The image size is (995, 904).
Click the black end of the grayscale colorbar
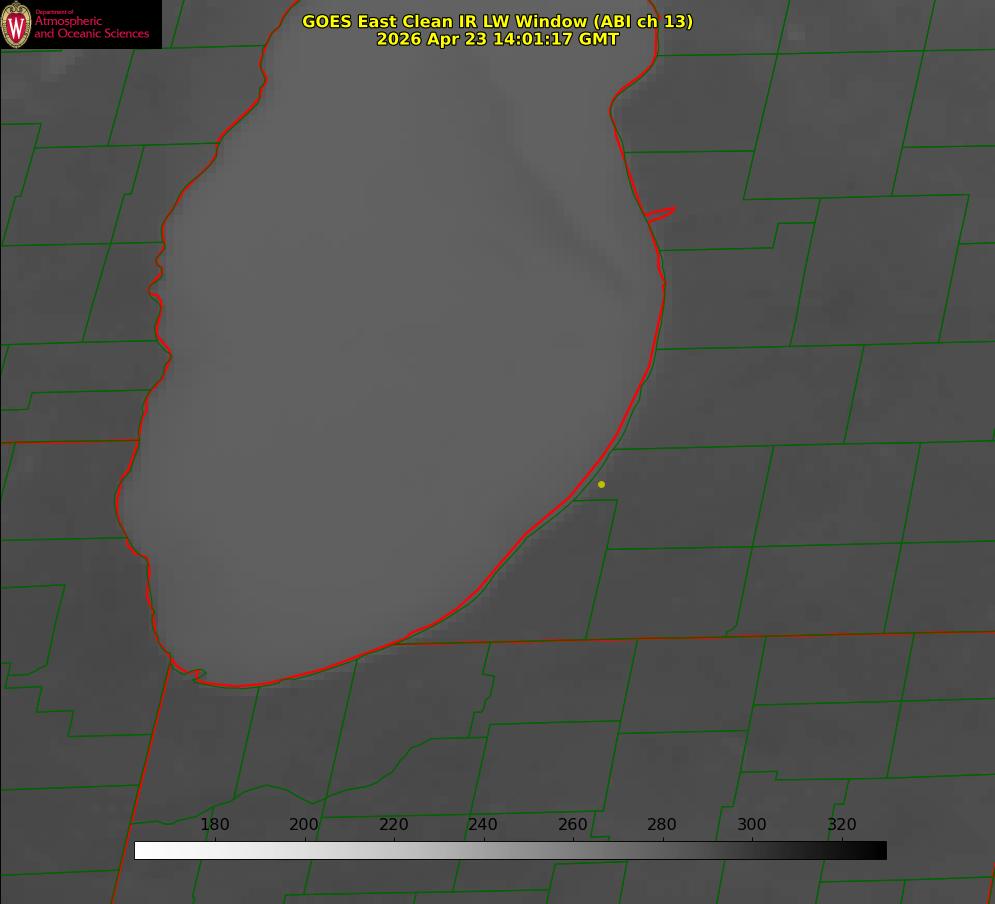878,851
